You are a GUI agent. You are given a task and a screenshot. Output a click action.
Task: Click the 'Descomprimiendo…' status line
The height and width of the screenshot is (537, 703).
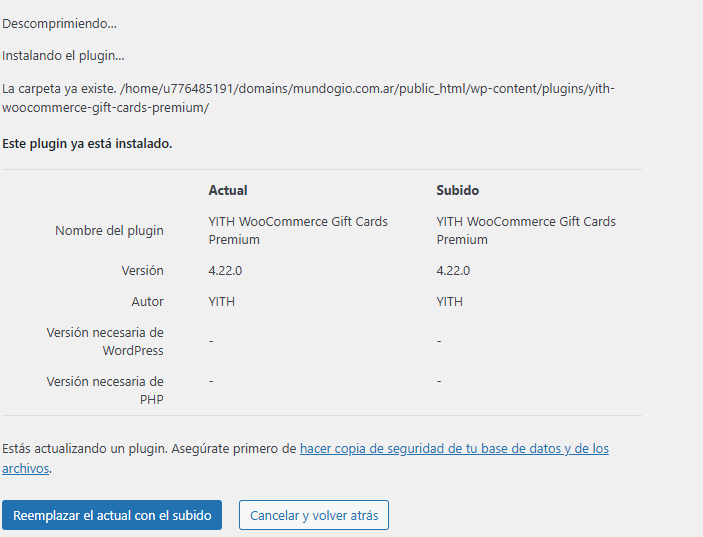(58, 23)
